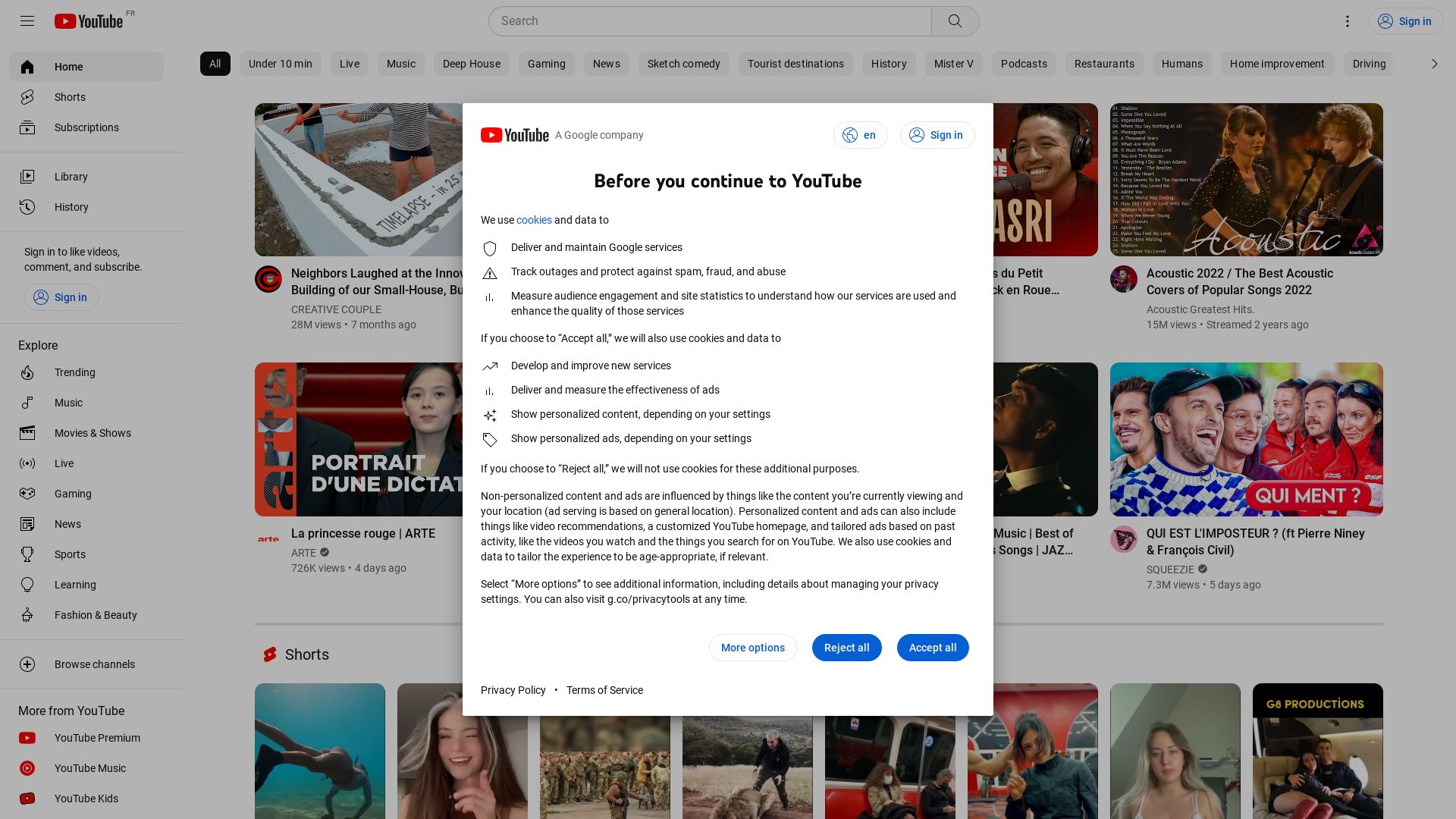The height and width of the screenshot is (819, 1456).
Task: Click the Home sidebar icon
Action: click(x=27, y=67)
